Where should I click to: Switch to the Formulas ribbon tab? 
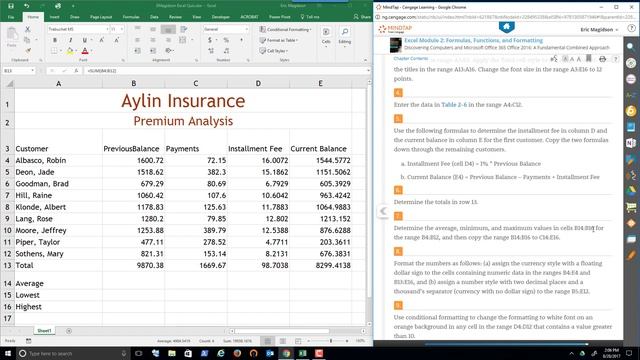pyautogui.click(x=131, y=17)
